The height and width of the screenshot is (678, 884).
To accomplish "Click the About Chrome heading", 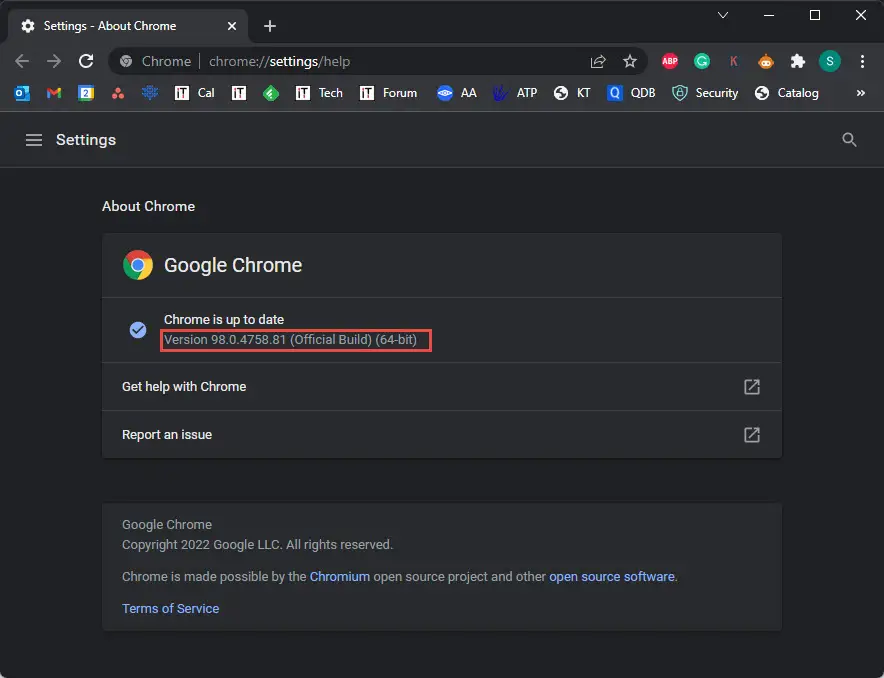I will [x=148, y=206].
